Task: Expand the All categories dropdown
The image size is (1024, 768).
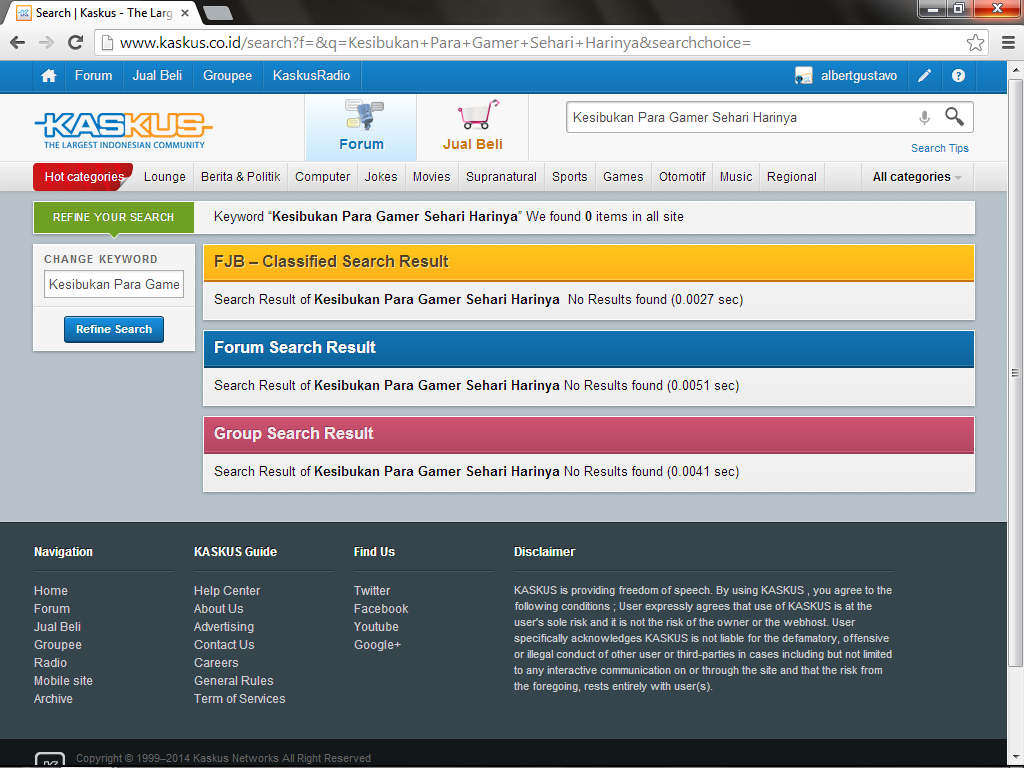Action: point(917,177)
